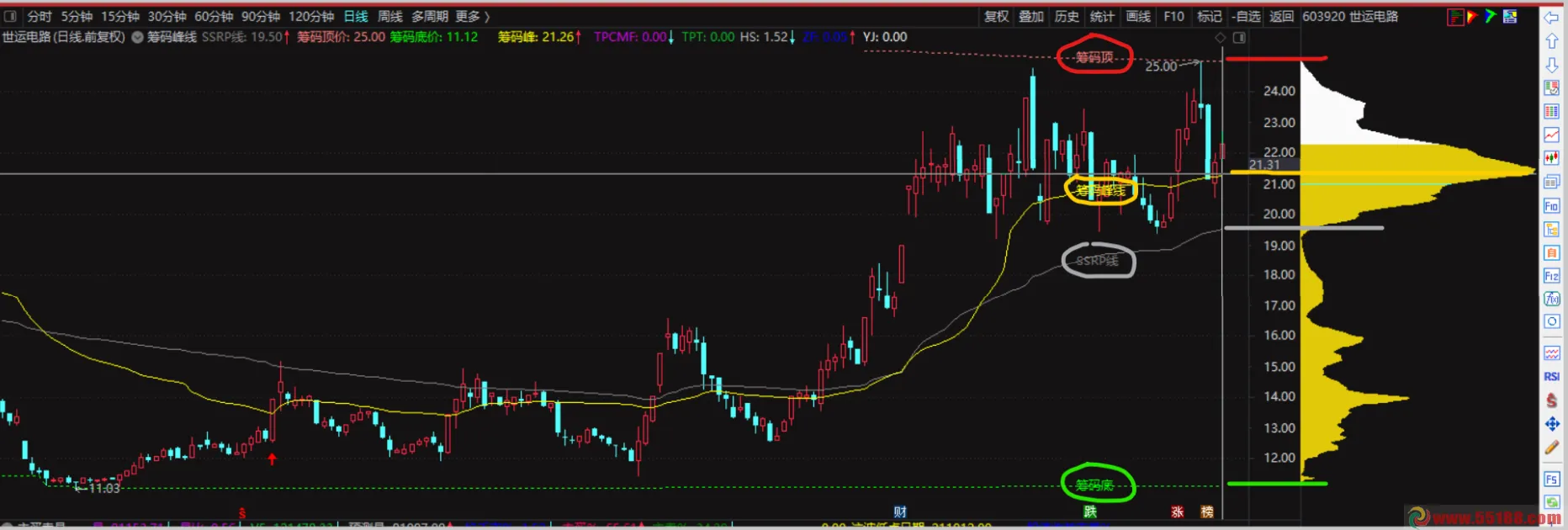Switch to the 60分钟 period tab
This screenshot has width=1568, height=530.
(x=214, y=16)
